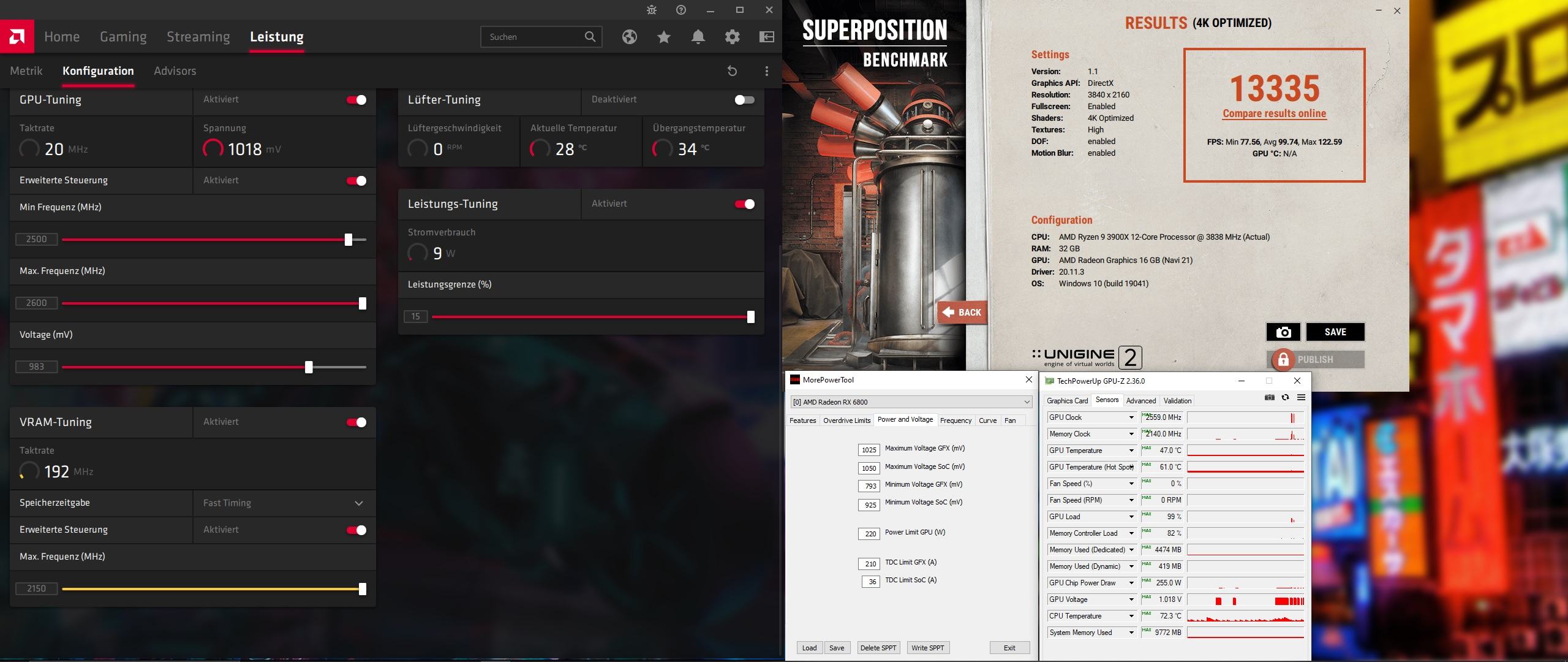The height and width of the screenshot is (662, 1568).
Task: Open the Speicherzeitgabe Fast Timing dropdown
Action: coord(284,503)
